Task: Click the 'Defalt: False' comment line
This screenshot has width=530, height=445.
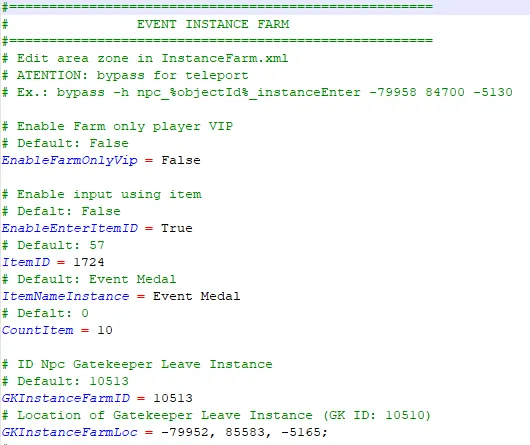Action: 61,211
